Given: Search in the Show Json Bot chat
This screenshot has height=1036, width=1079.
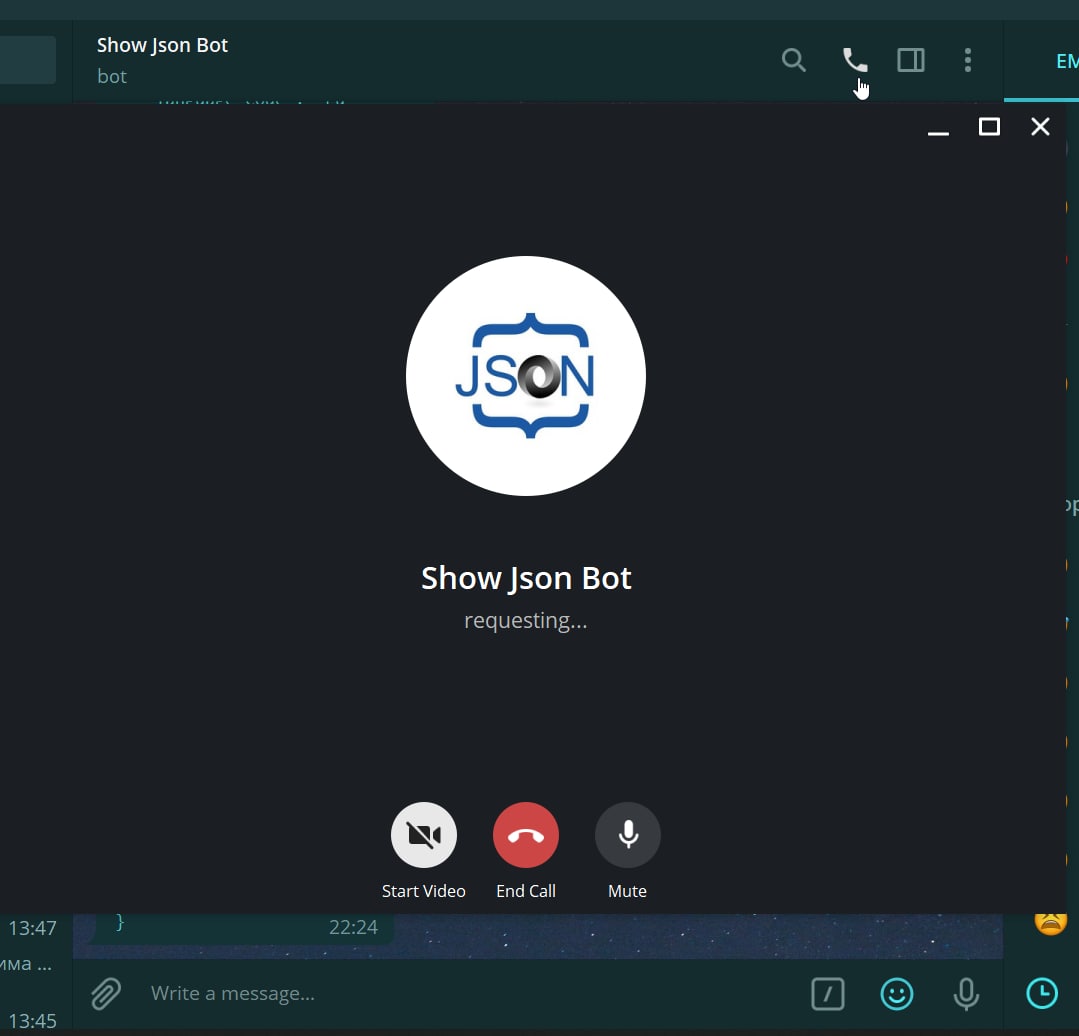Looking at the screenshot, I should 793,61.
